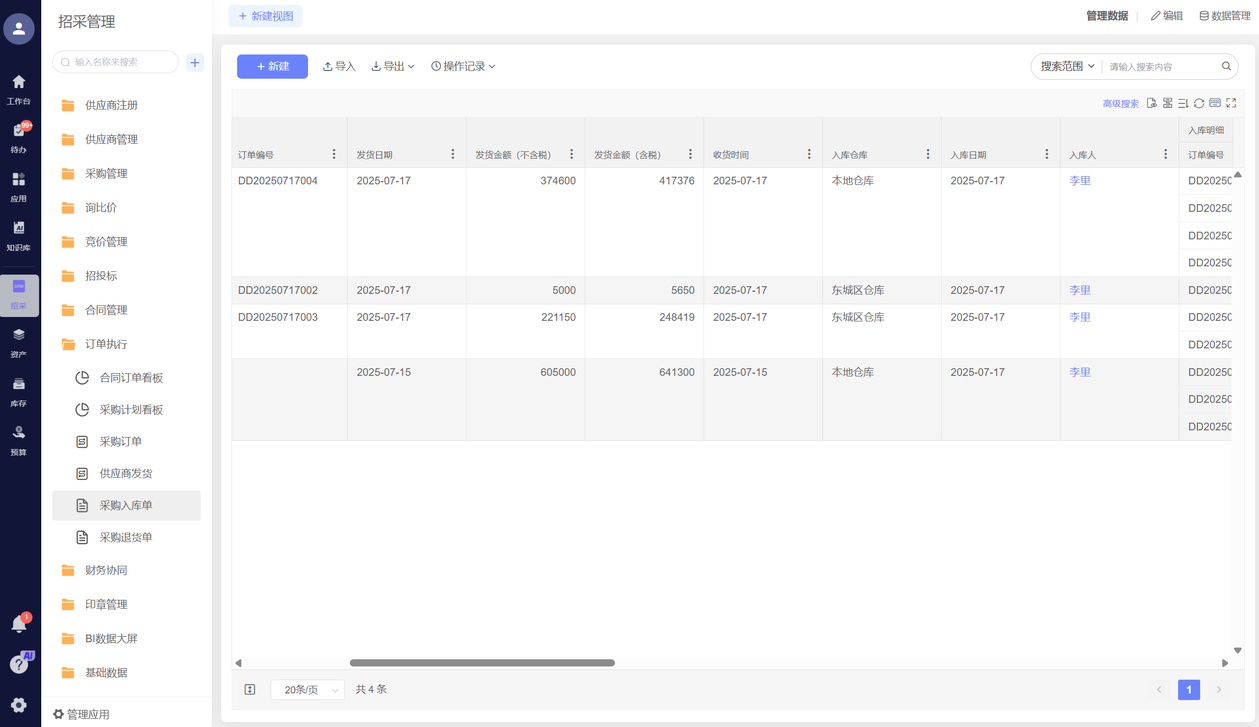Click the column settings icon beside page size
The width and height of the screenshot is (1259, 727).
click(x=250, y=690)
